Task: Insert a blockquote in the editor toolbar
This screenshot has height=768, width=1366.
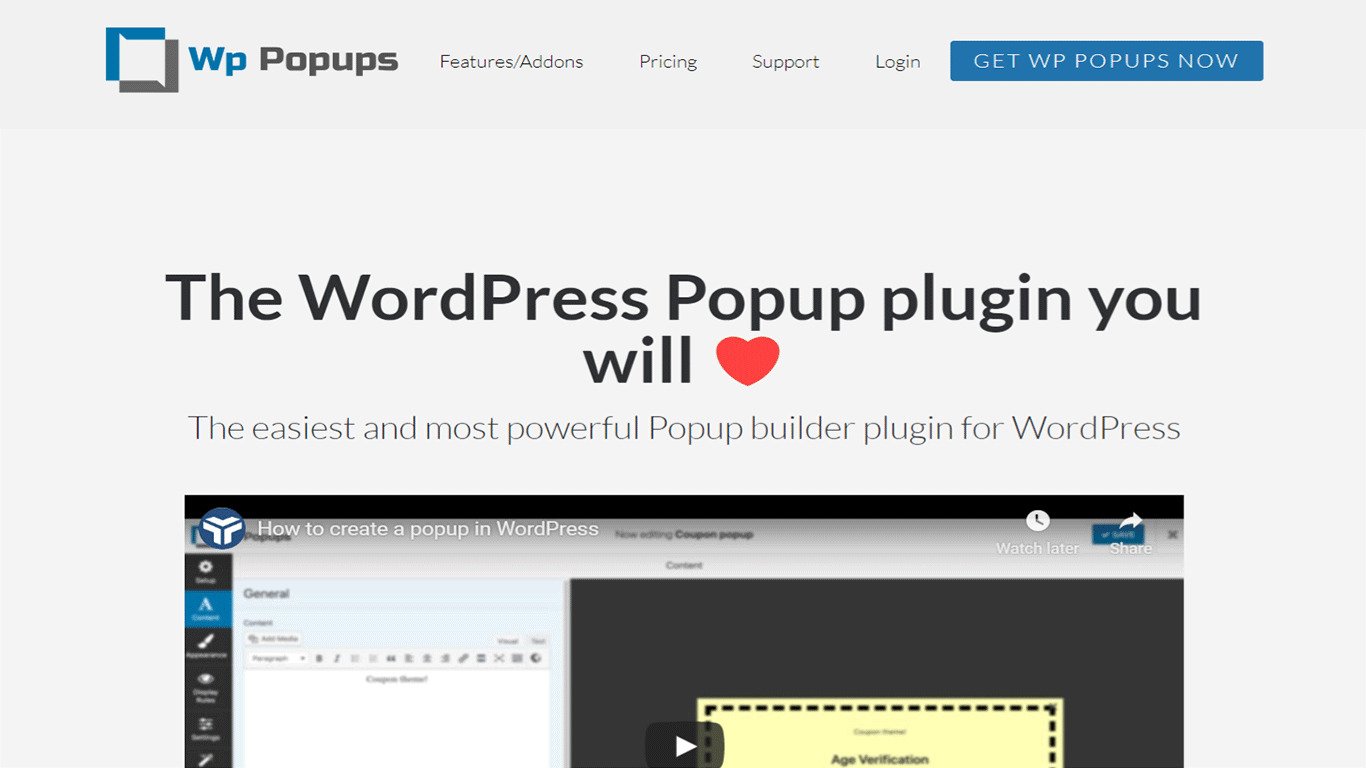Action: click(391, 658)
